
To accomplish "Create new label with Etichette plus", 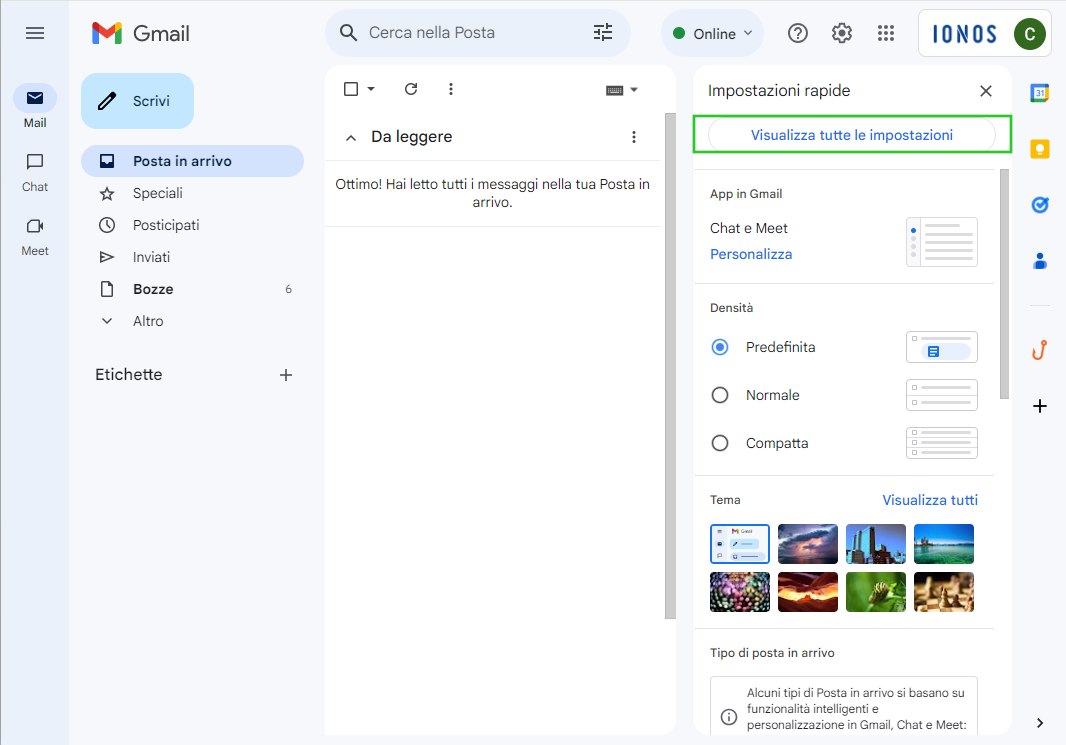I will (x=286, y=375).
